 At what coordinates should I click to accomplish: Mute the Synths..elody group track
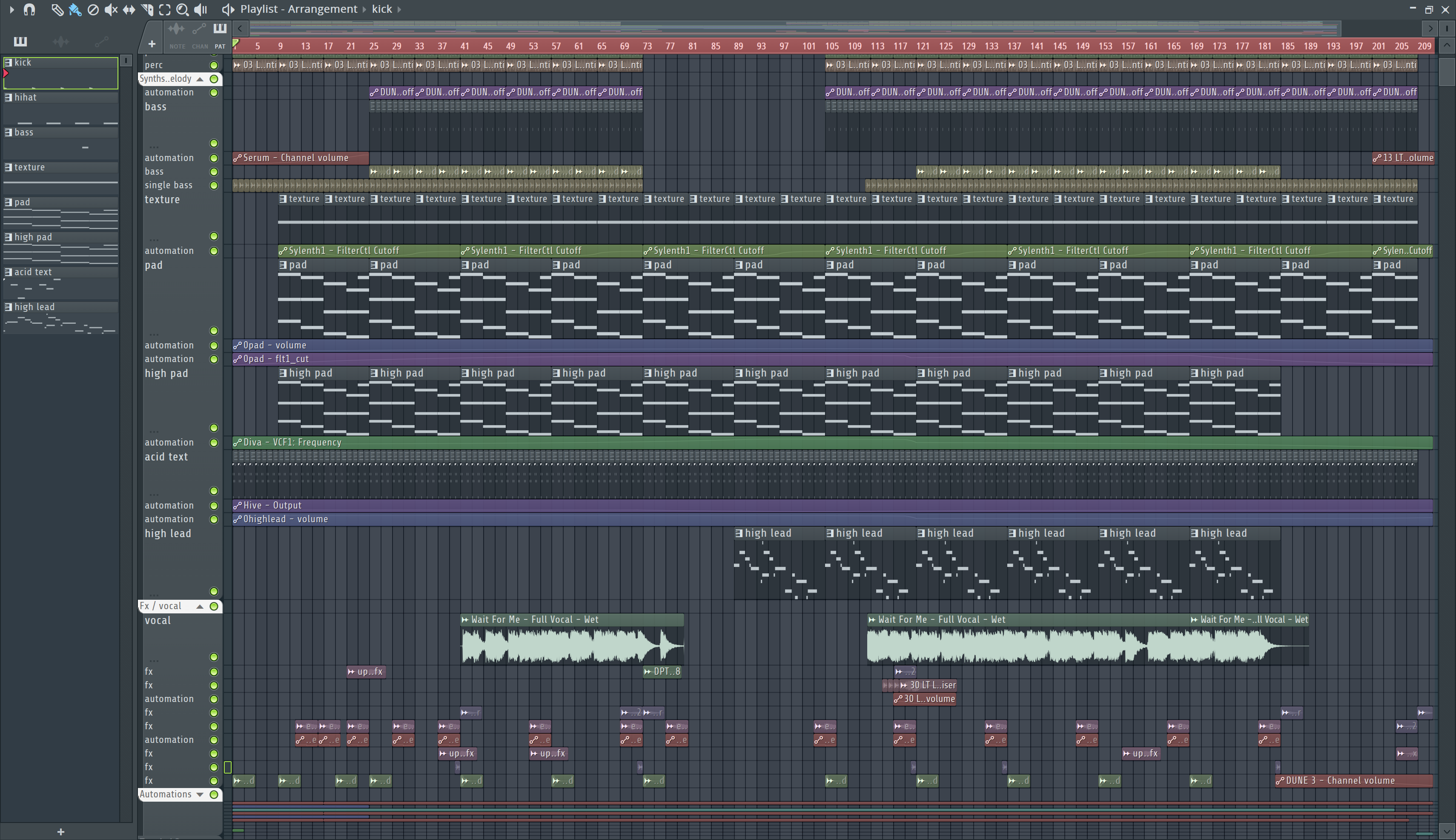pos(214,79)
